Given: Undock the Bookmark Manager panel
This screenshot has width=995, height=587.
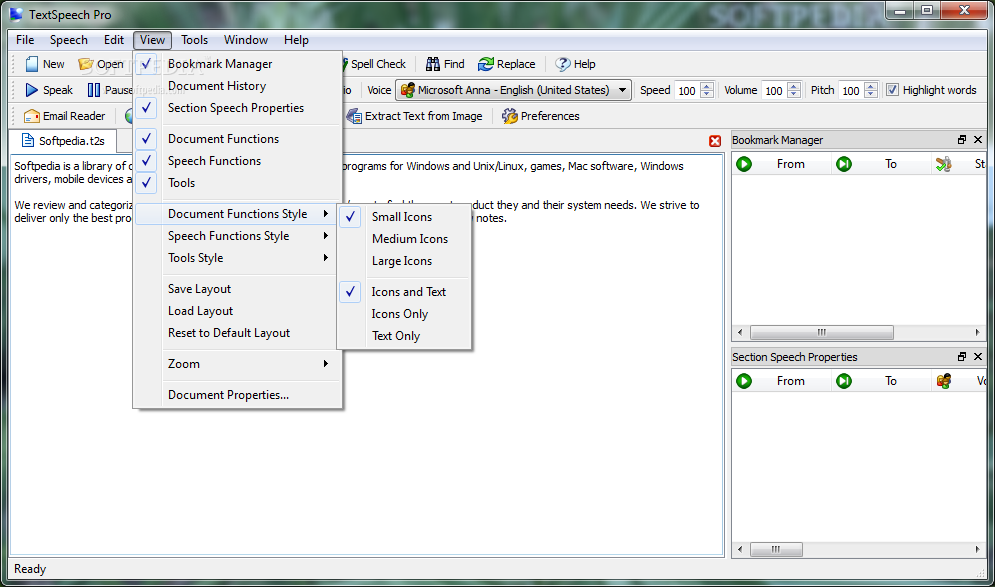Looking at the screenshot, I should coord(962,140).
